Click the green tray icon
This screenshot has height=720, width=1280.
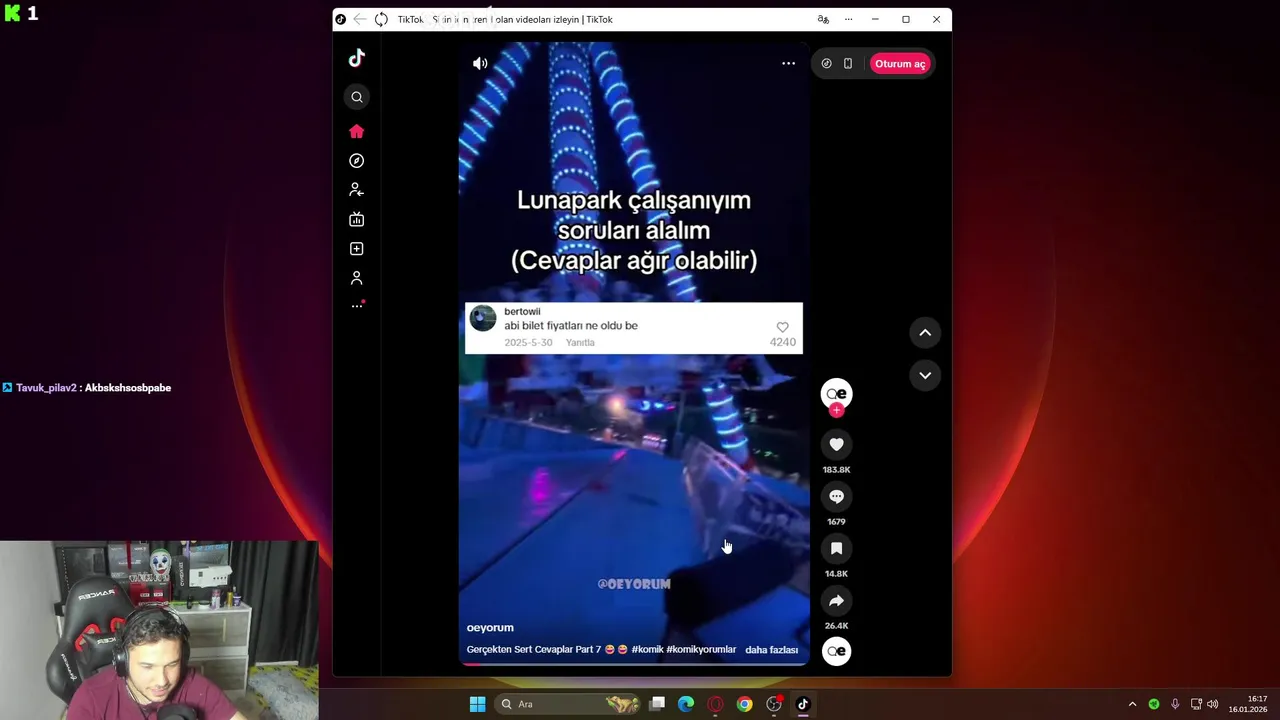coord(1154,704)
